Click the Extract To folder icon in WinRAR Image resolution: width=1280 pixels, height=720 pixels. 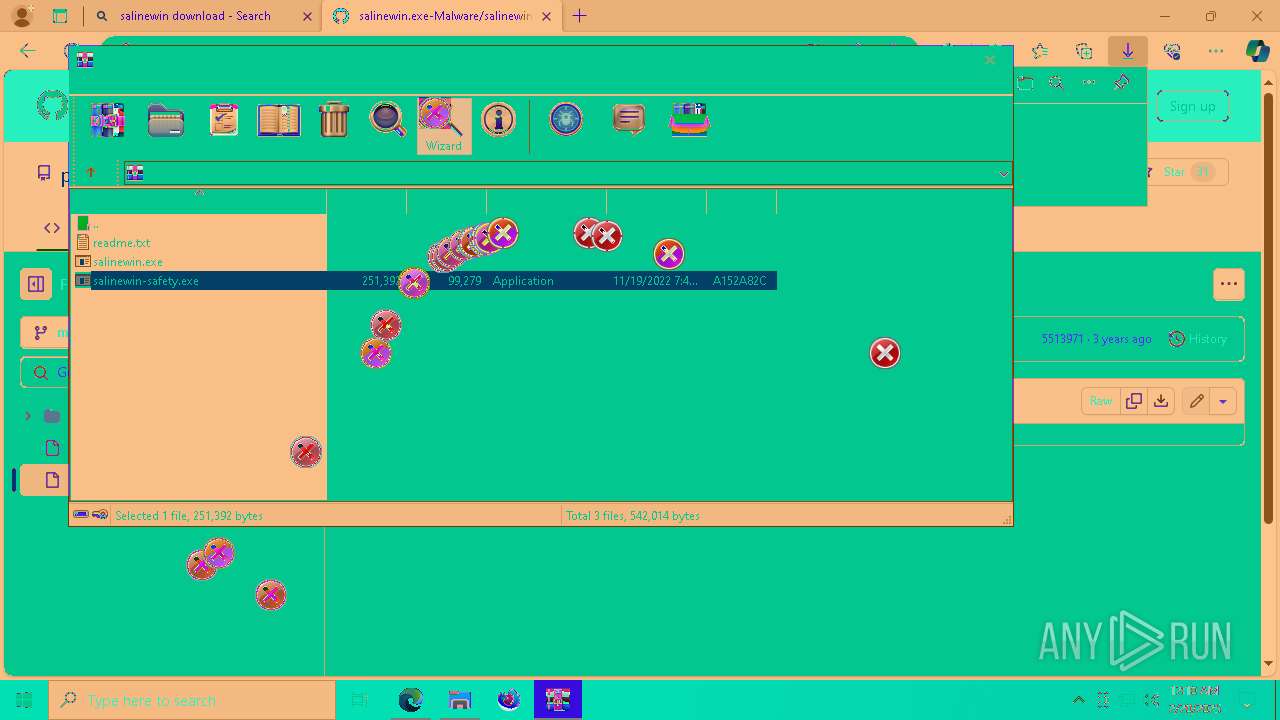click(166, 120)
